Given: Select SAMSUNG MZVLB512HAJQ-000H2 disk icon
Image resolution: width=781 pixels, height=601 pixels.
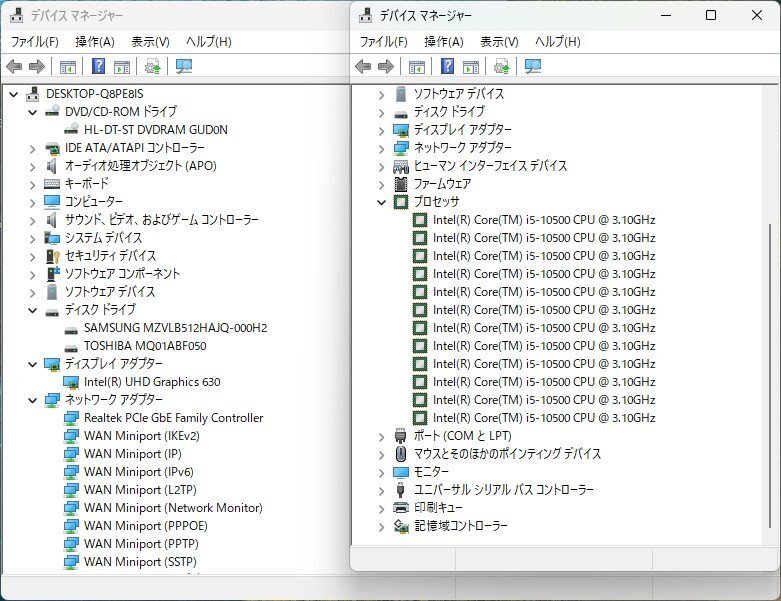Looking at the screenshot, I should point(71,328).
